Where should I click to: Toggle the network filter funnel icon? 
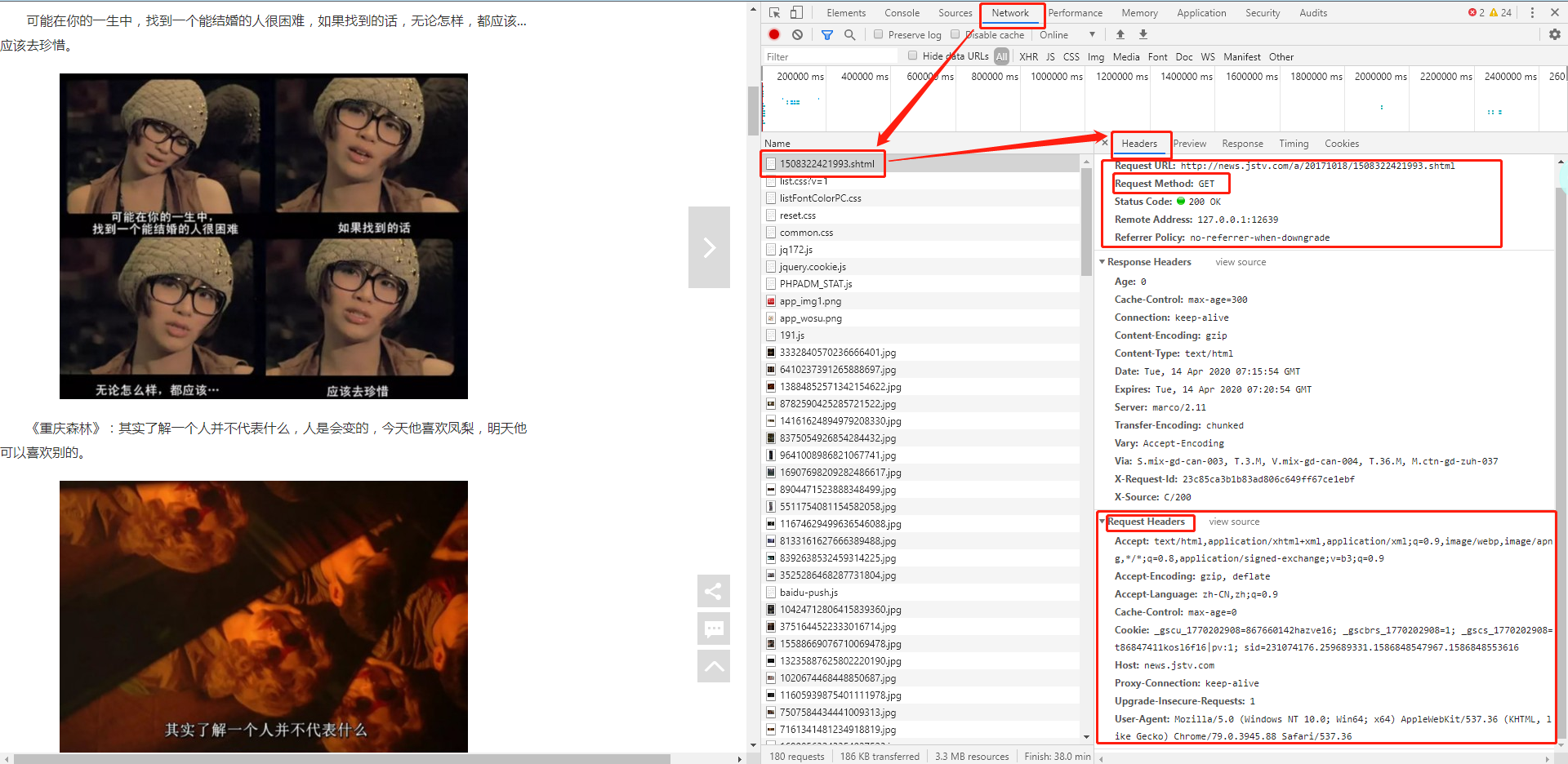[827, 34]
